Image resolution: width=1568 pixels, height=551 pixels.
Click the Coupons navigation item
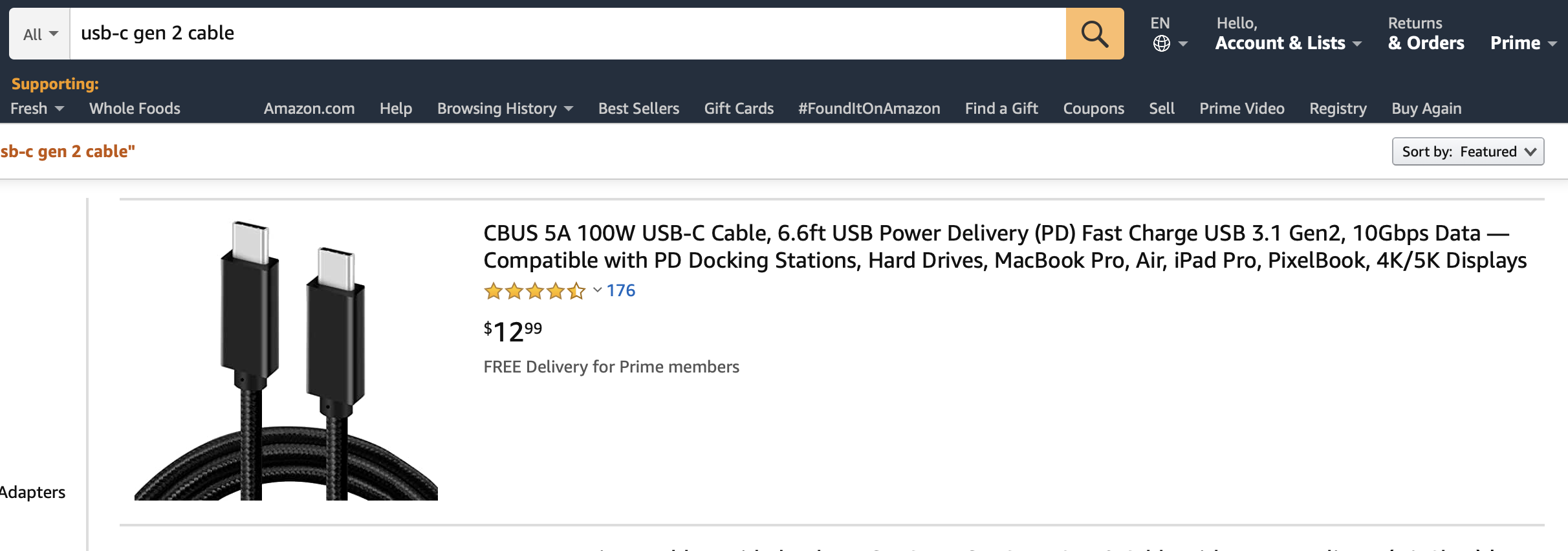click(x=1093, y=108)
